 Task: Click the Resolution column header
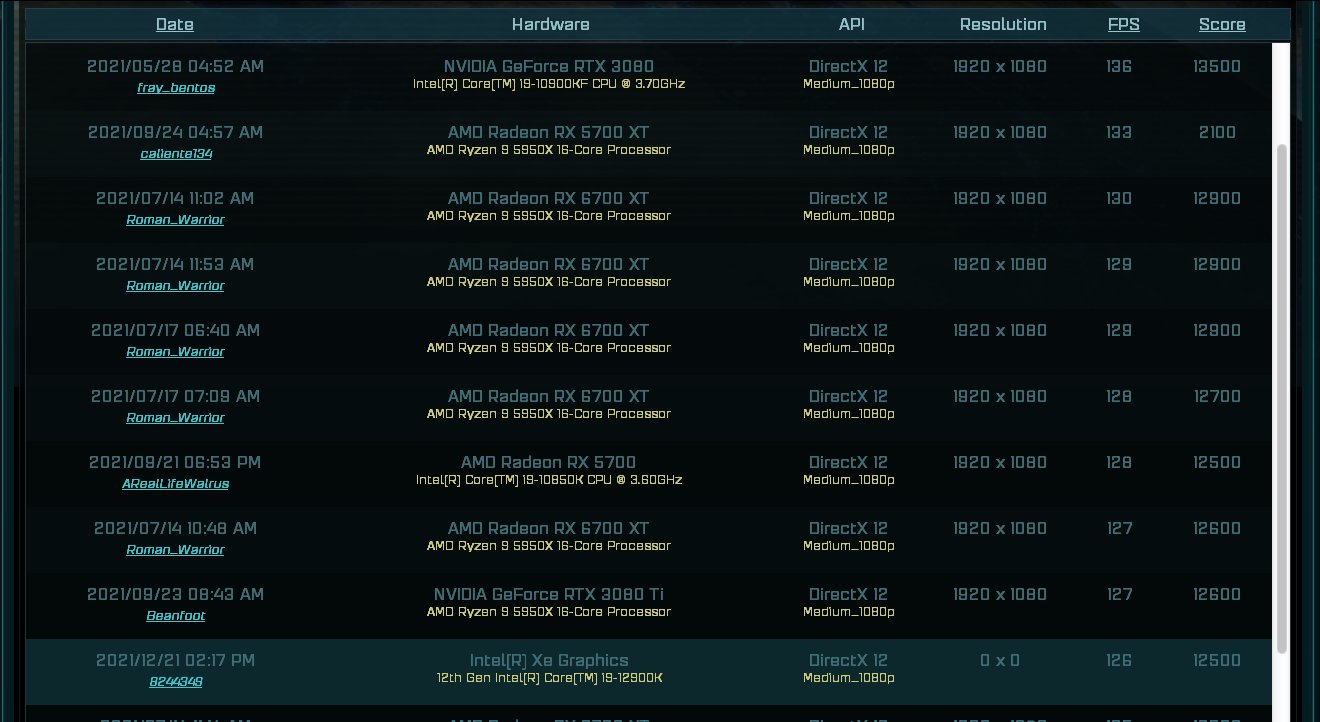[x=1003, y=24]
